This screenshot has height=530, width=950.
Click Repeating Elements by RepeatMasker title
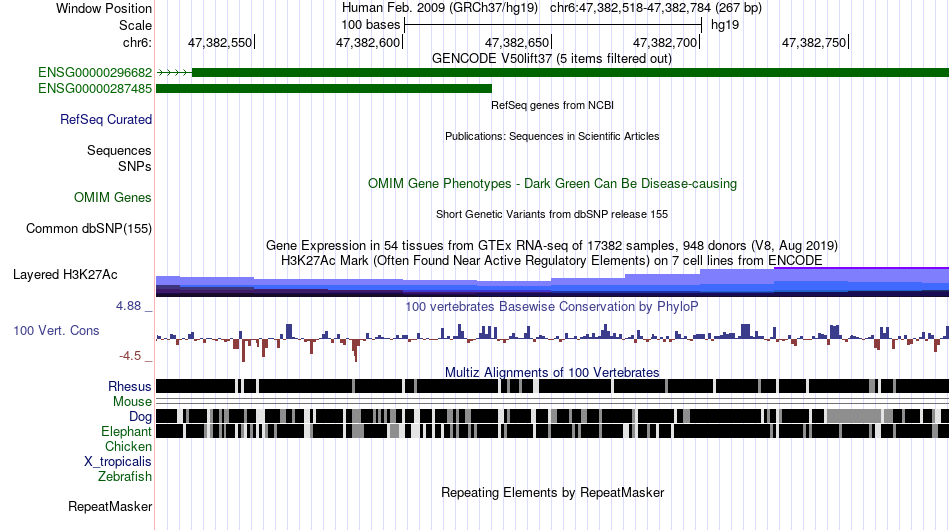[x=552, y=492]
